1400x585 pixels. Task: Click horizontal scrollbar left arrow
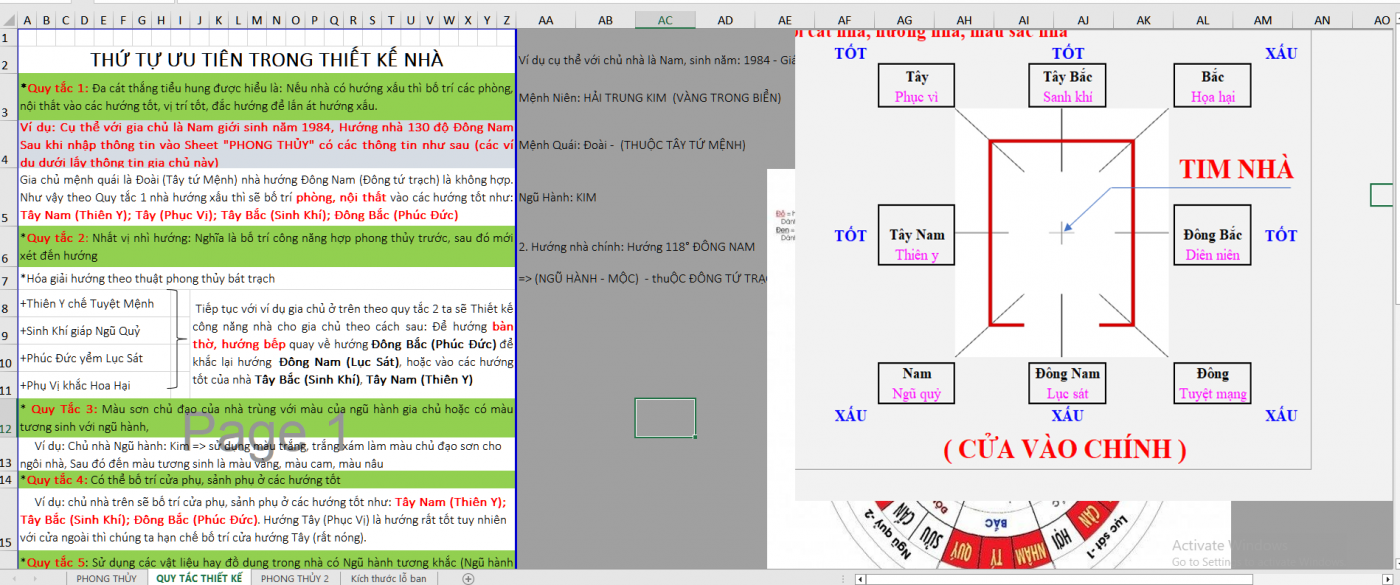point(861,578)
